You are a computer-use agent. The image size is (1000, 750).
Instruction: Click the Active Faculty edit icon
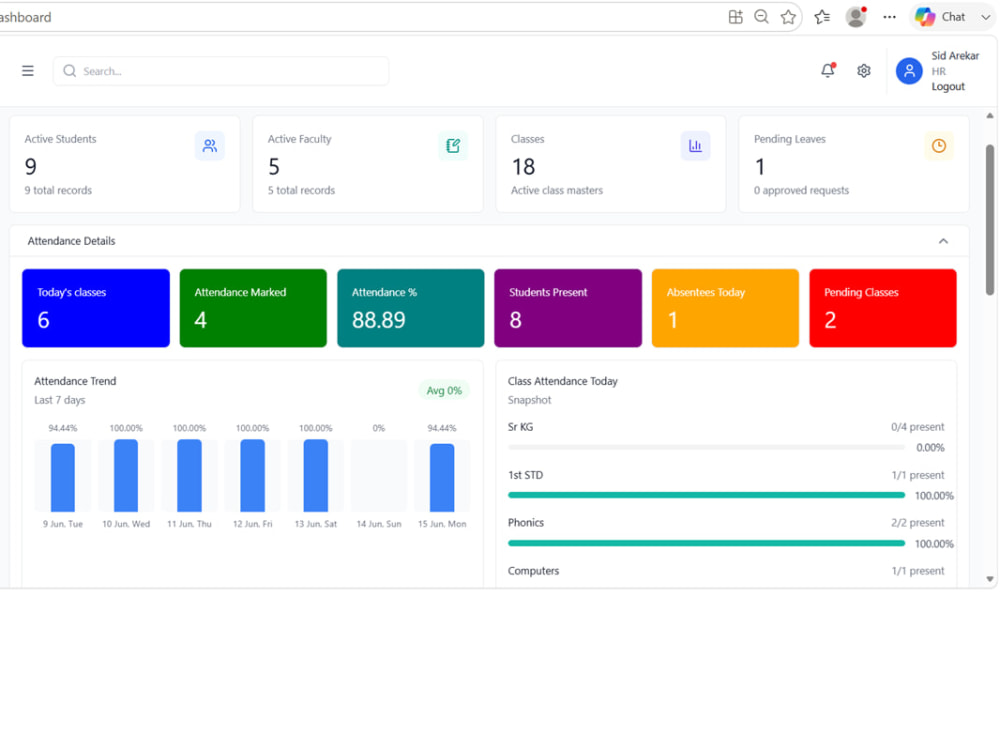(453, 146)
